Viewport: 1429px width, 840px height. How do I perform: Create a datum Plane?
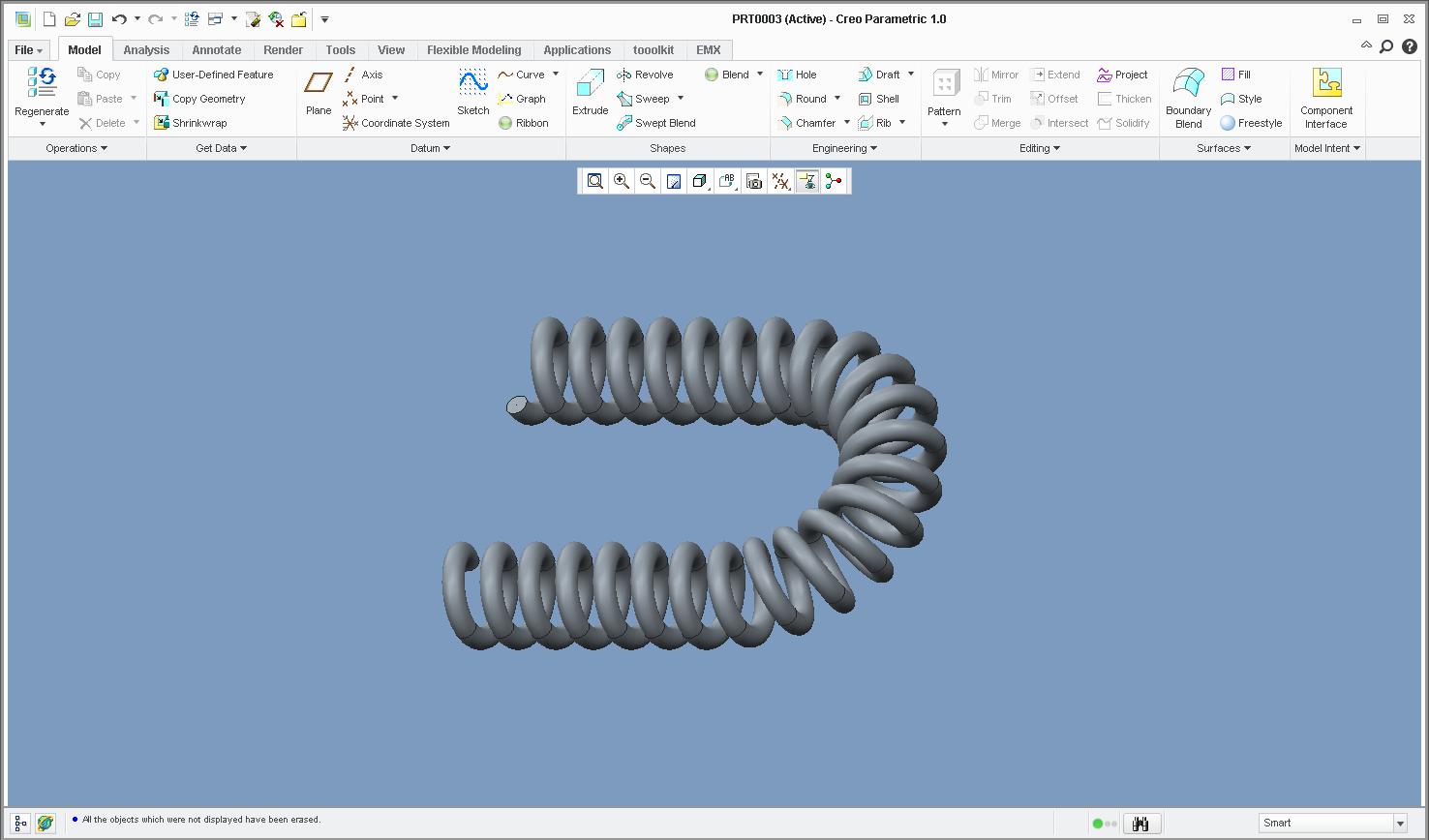319,93
